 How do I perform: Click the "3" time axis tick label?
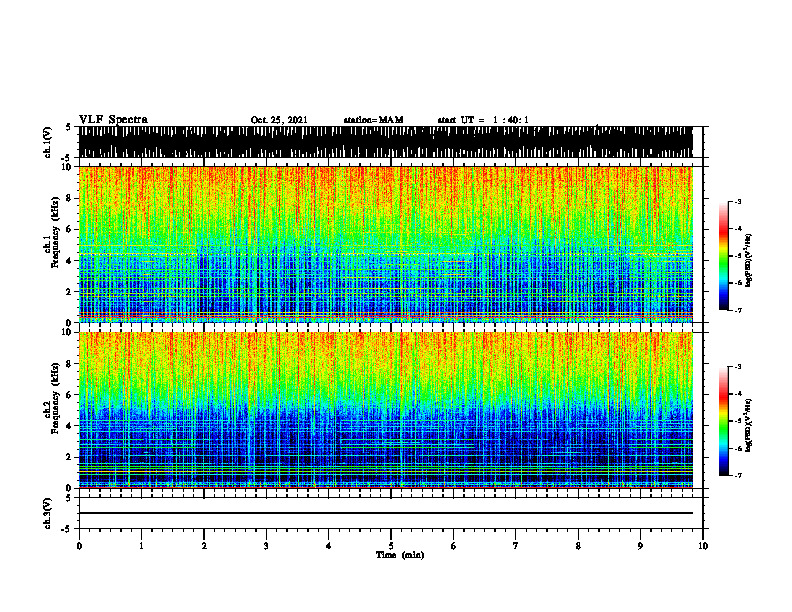(266, 546)
